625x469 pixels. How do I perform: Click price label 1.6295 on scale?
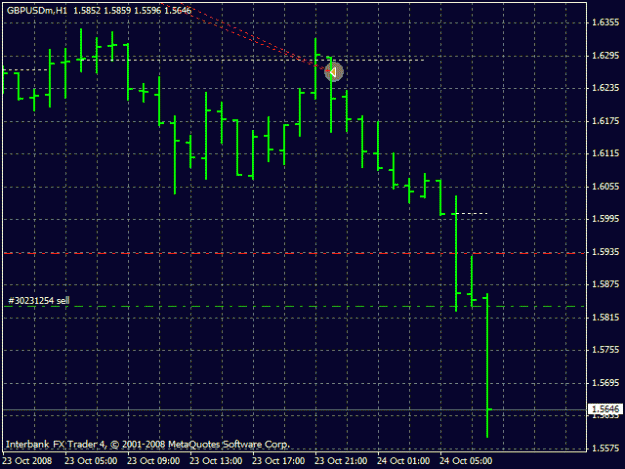tap(605, 55)
